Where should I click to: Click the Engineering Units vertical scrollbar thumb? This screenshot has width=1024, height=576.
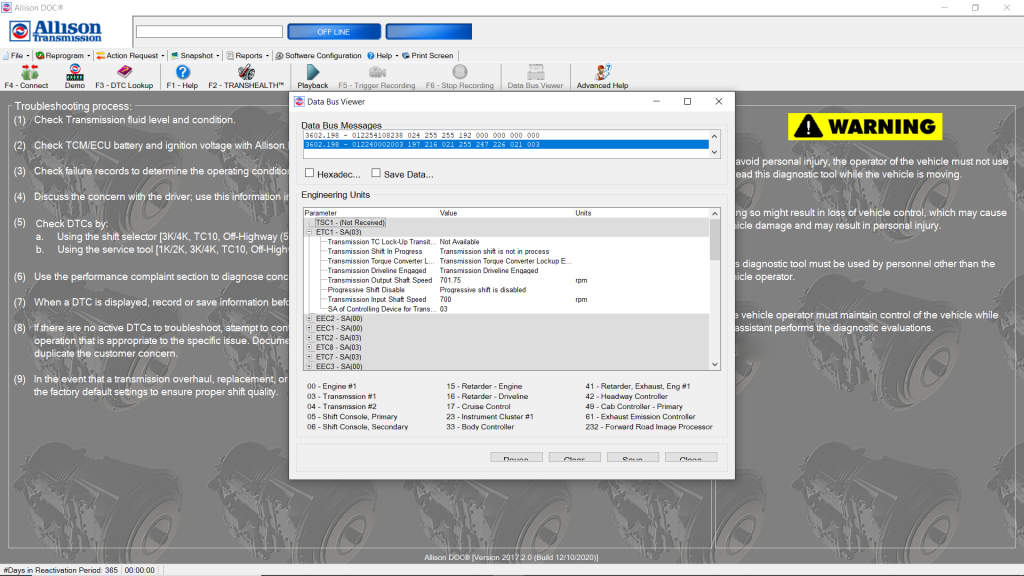pyautogui.click(x=714, y=240)
